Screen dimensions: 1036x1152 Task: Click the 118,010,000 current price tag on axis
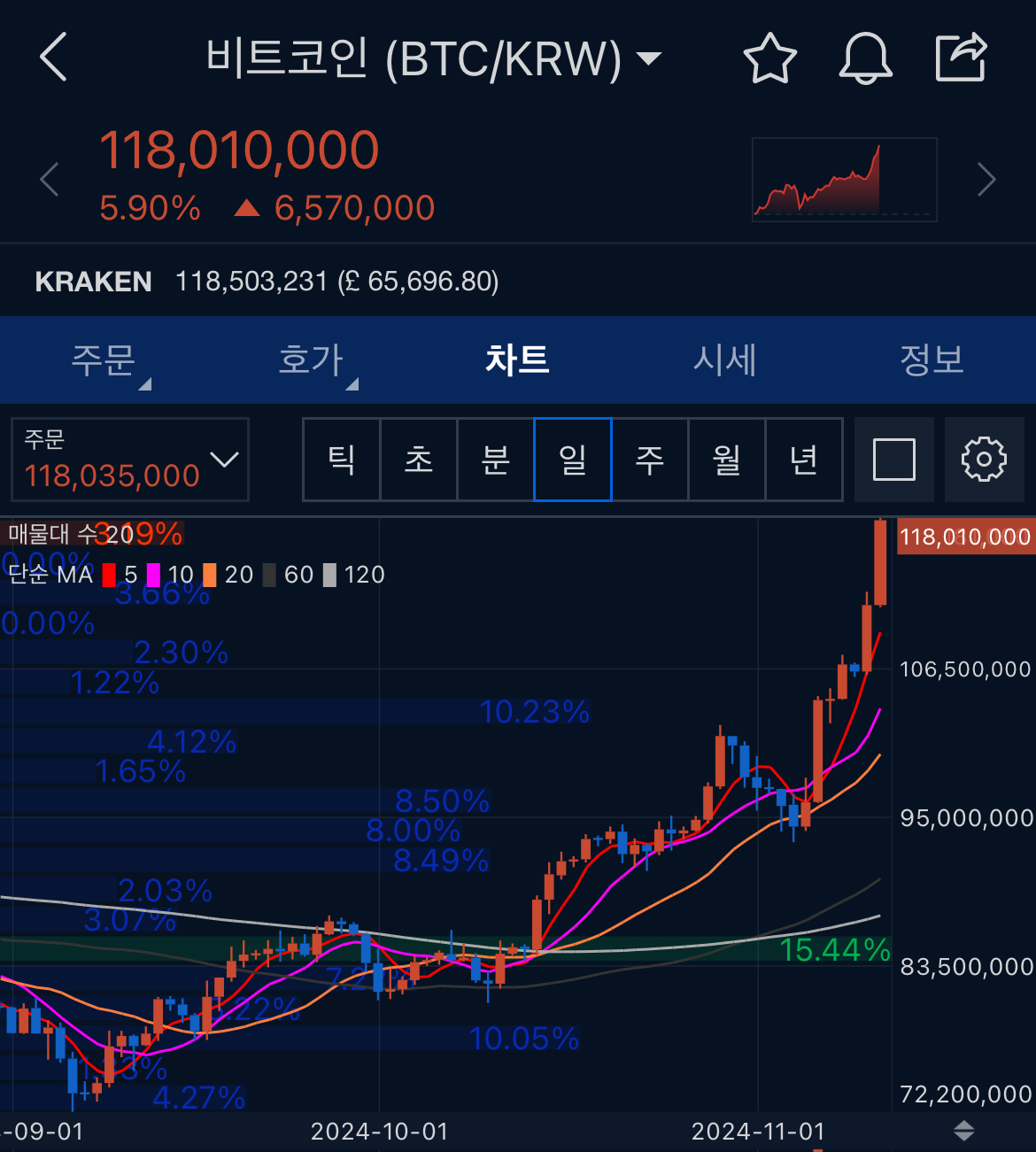pyautogui.click(x=965, y=537)
